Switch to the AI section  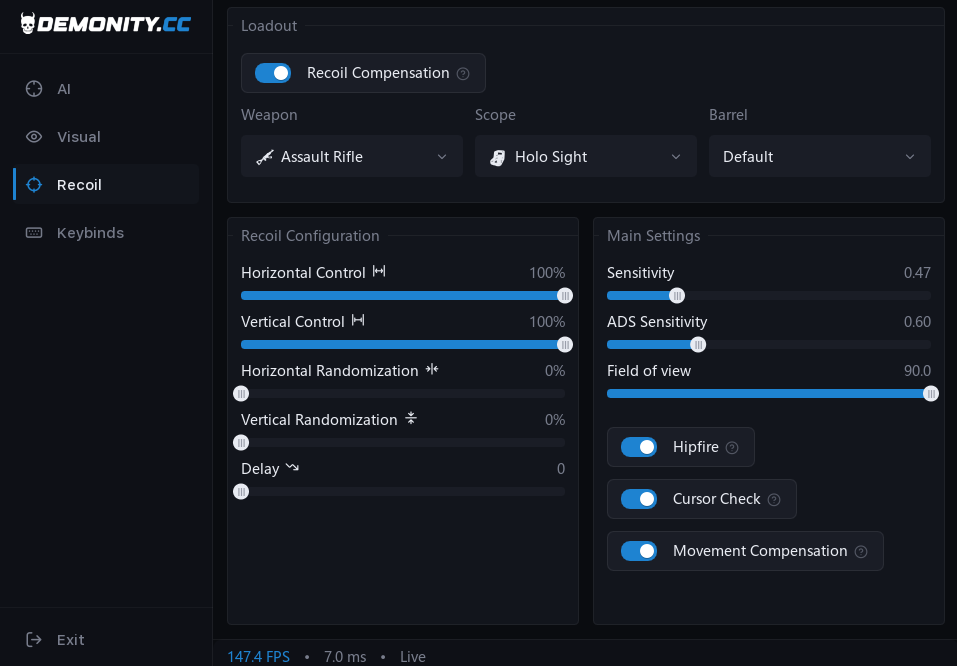coord(106,89)
